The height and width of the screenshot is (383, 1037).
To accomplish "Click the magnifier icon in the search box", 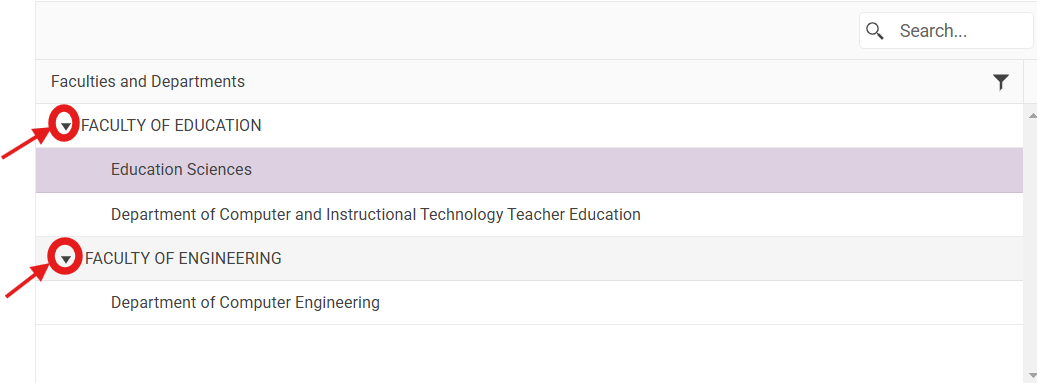I will point(874,30).
